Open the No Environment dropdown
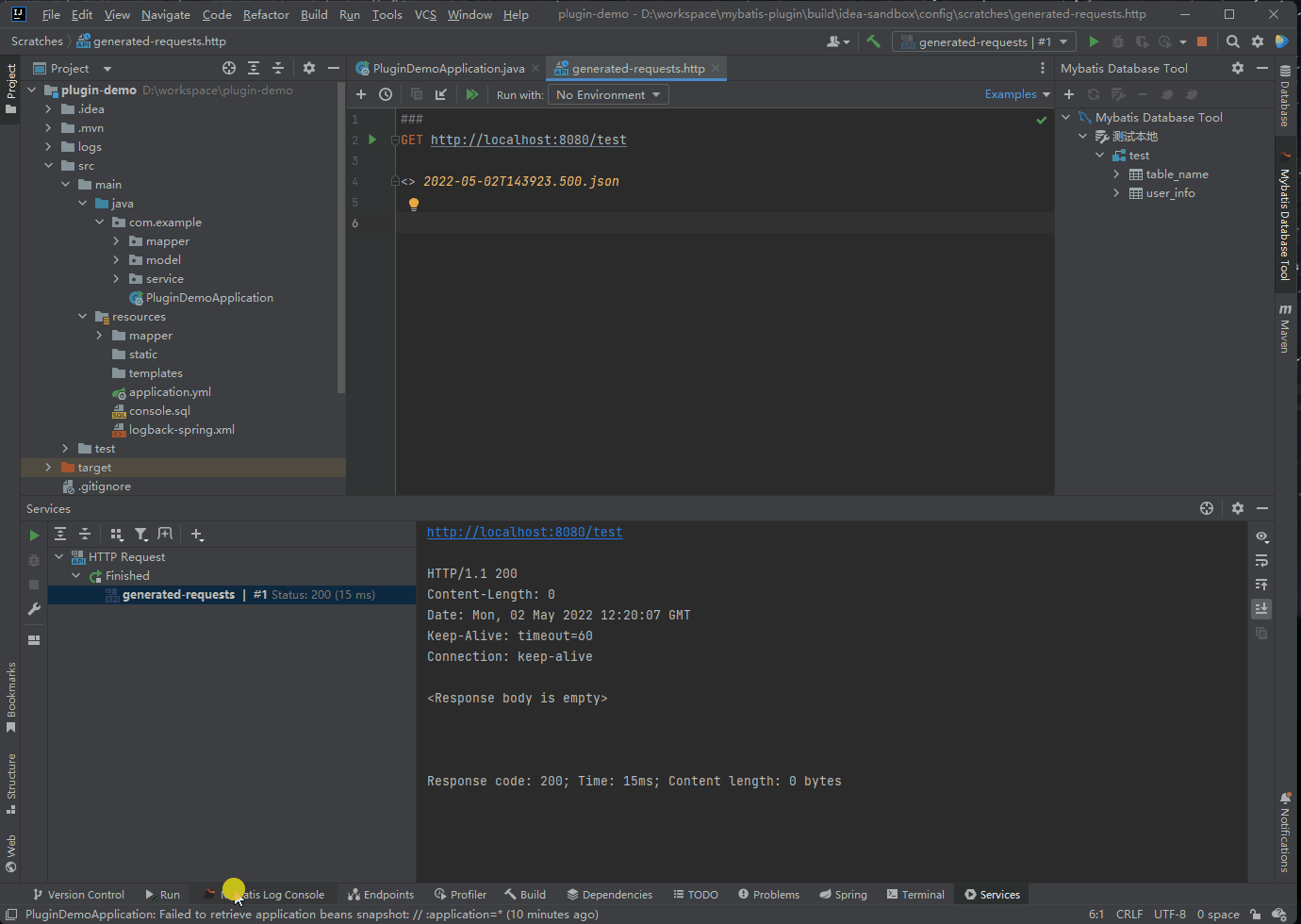Viewport: 1301px width, 924px height. (x=608, y=95)
